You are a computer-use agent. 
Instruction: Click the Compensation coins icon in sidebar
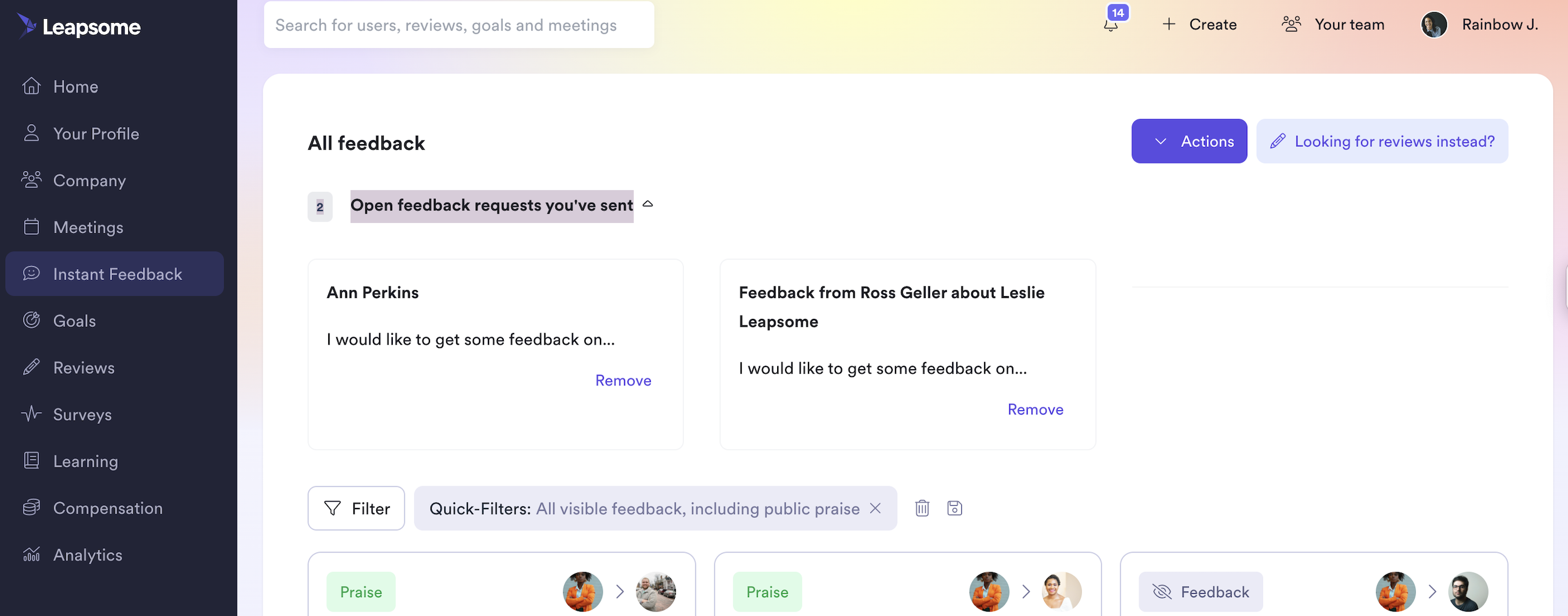[31, 508]
